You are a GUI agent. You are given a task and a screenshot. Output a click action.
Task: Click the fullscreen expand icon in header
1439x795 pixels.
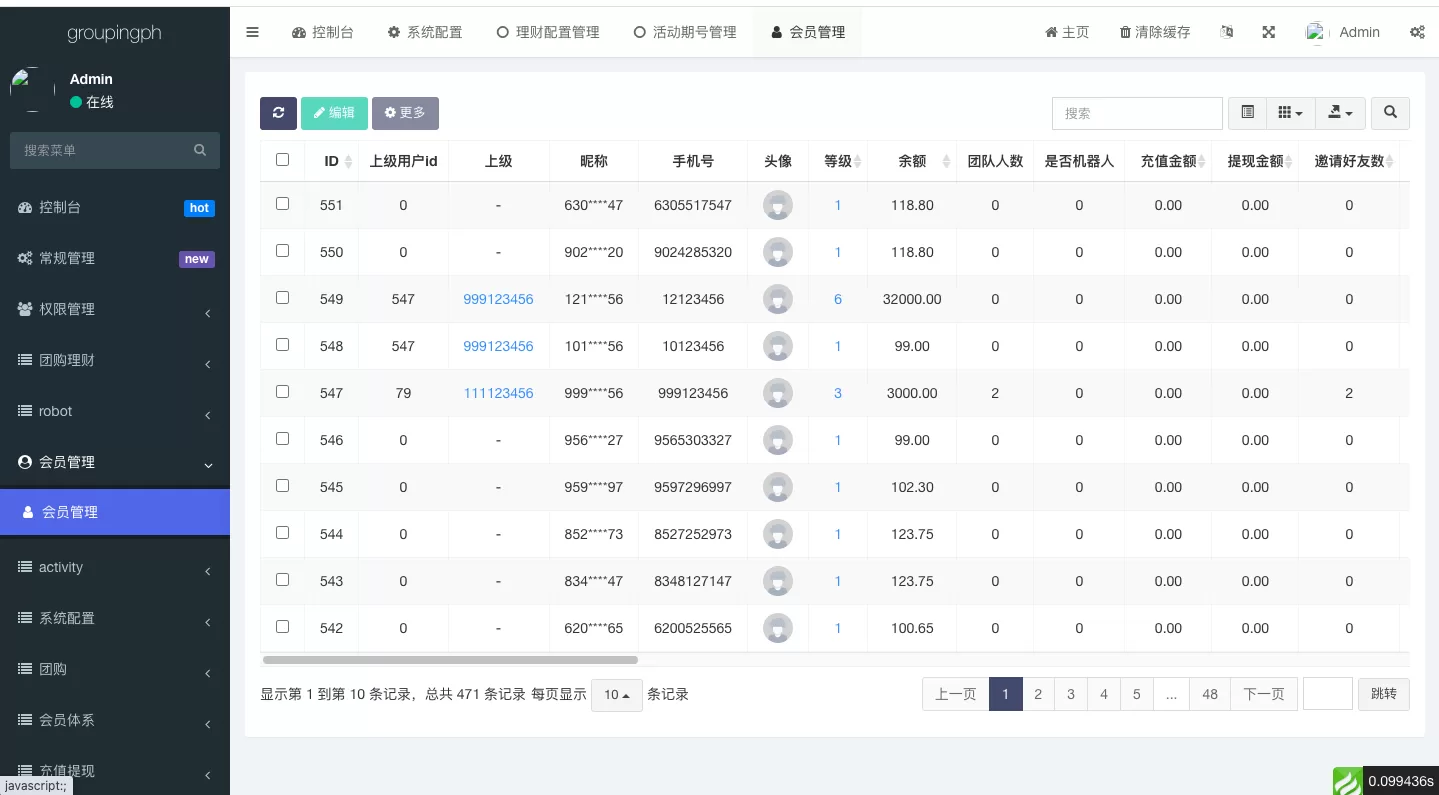(1268, 32)
